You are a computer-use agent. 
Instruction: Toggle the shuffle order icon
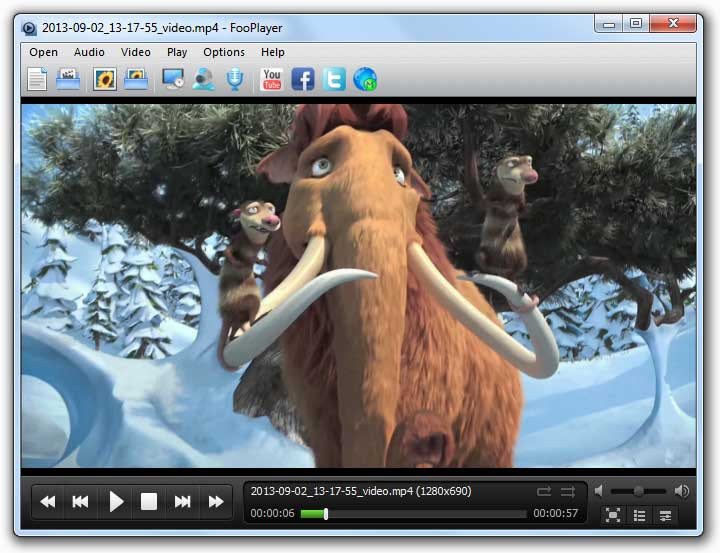[568, 492]
